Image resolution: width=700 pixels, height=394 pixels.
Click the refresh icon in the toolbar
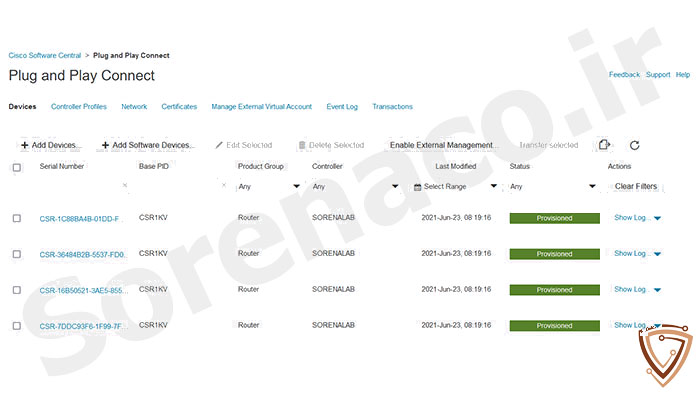tap(634, 145)
